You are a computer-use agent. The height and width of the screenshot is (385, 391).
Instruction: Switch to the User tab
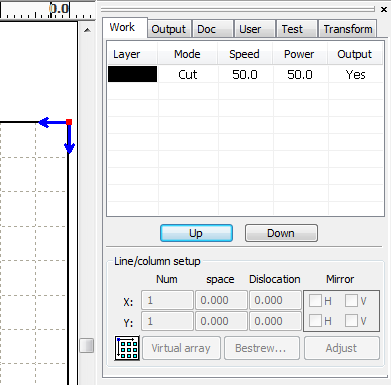click(255, 29)
